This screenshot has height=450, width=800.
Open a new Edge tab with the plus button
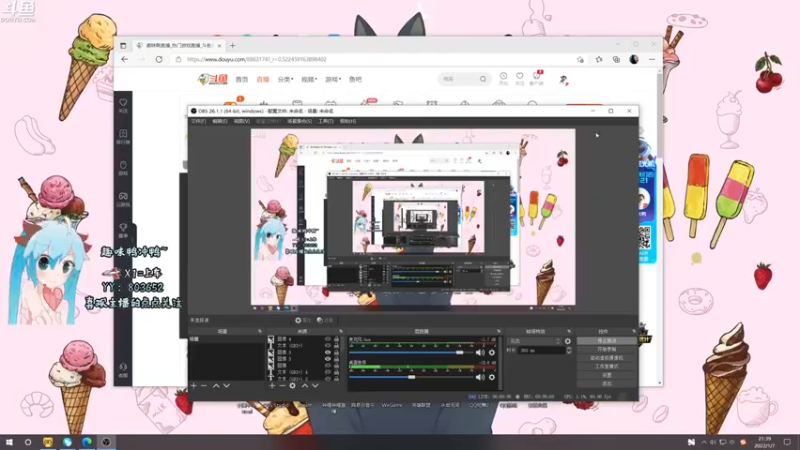coord(233,45)
